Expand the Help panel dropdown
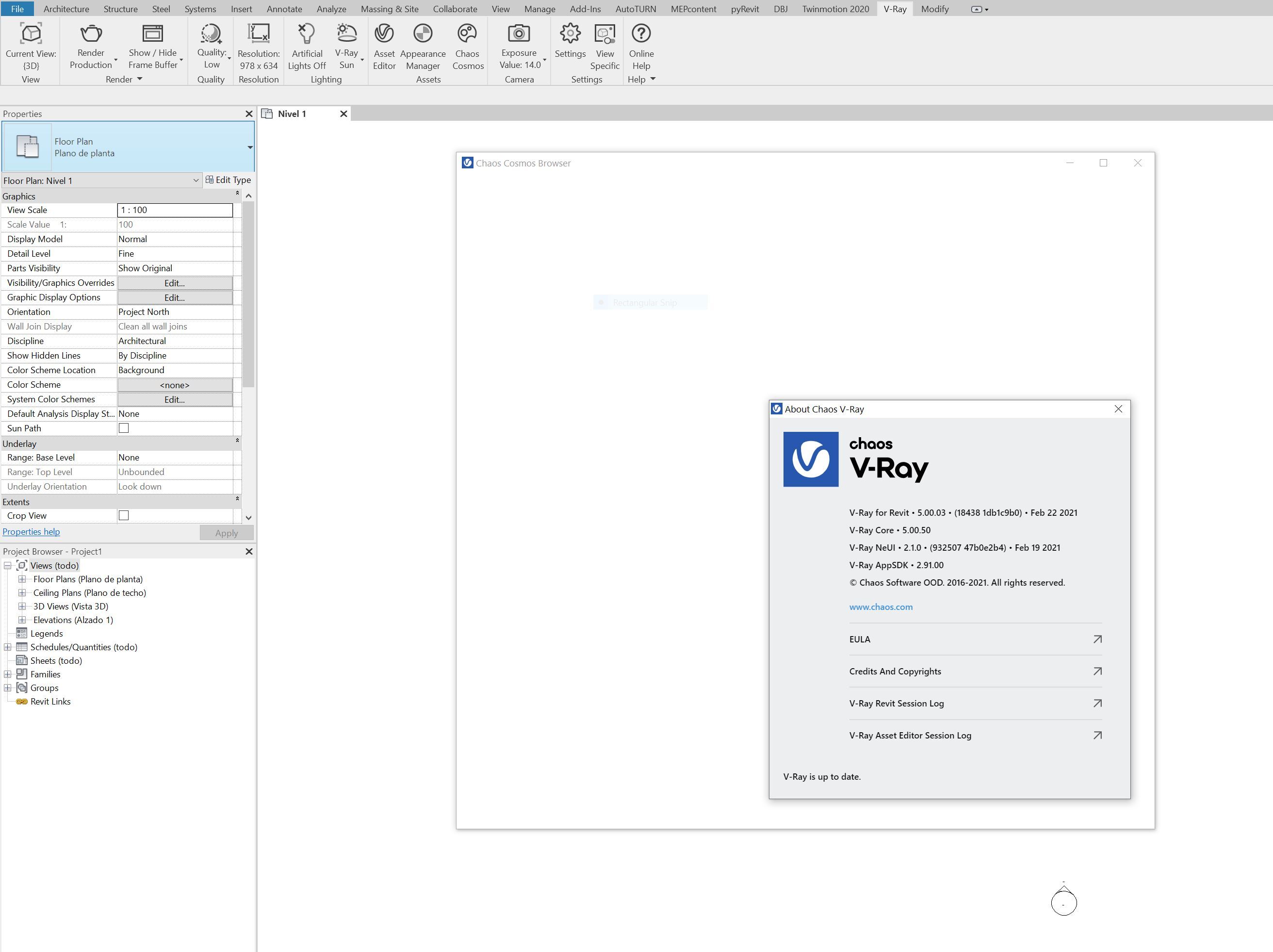1273x952 pixels. click(653, 79)
